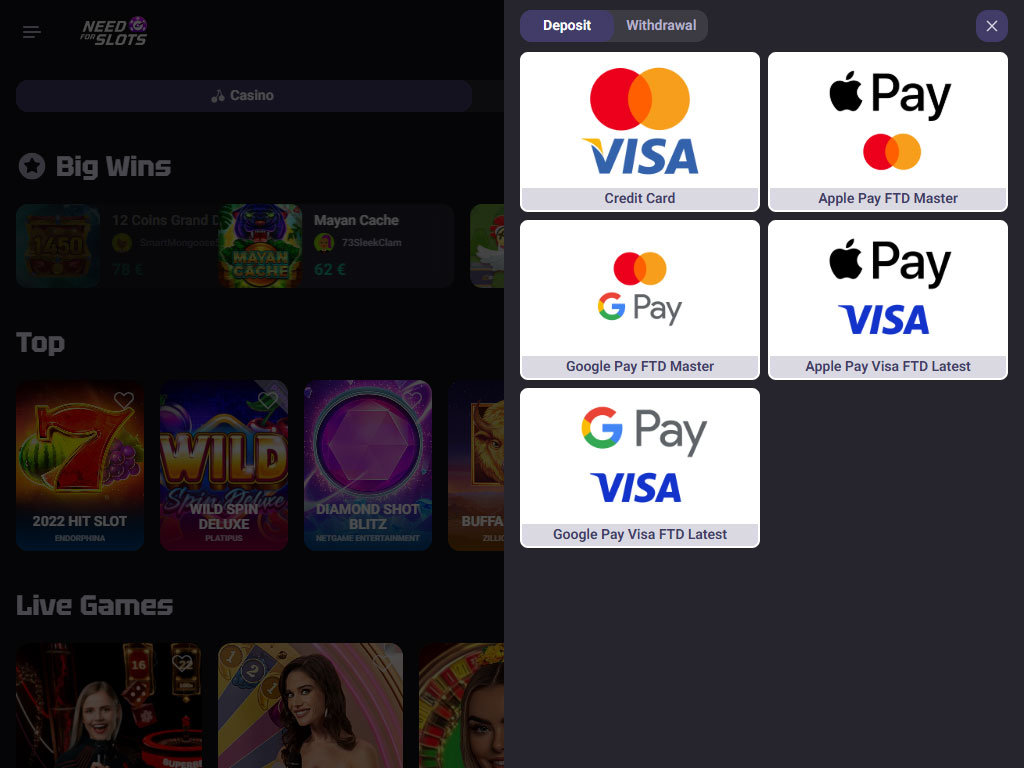Choose Apple Pay Visa FTD Latest
The image size is (1024, 768).
point(888,300)
